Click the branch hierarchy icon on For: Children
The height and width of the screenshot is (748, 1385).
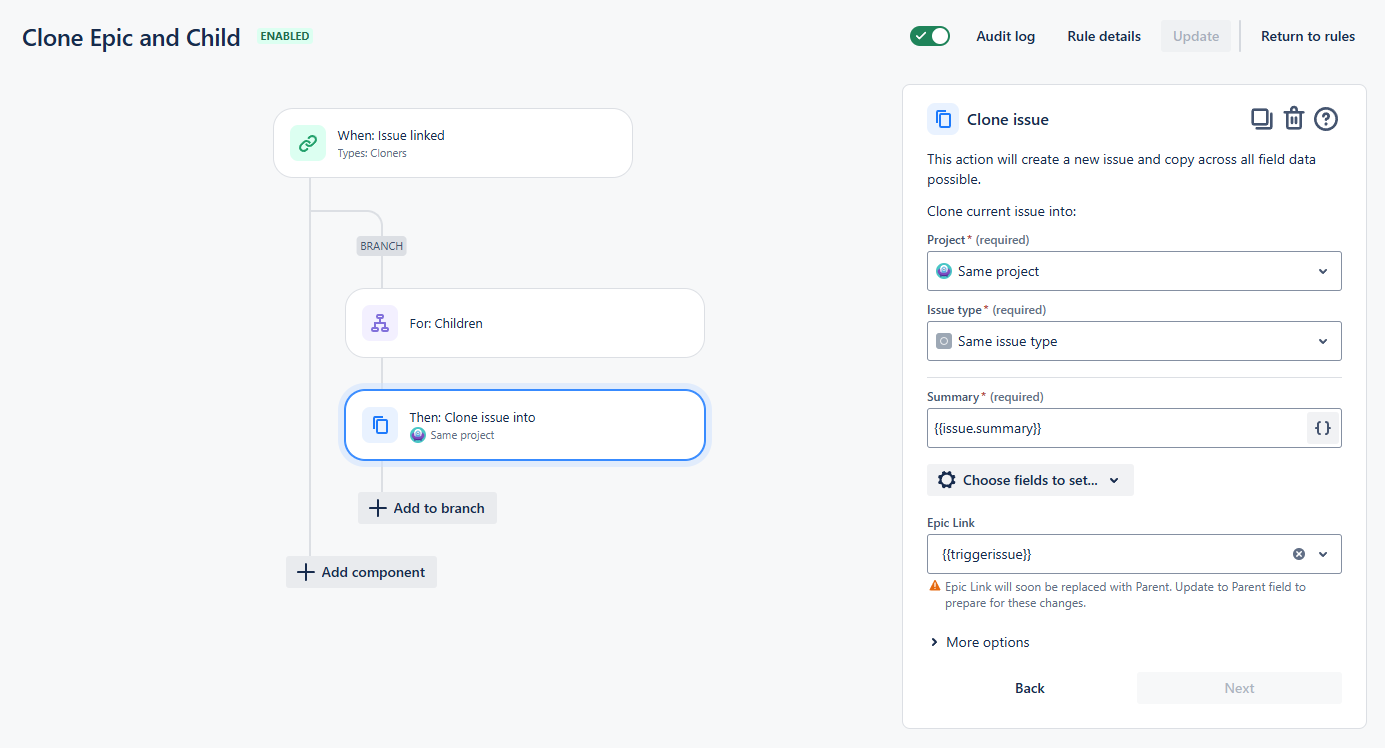(x=380, y=323)
